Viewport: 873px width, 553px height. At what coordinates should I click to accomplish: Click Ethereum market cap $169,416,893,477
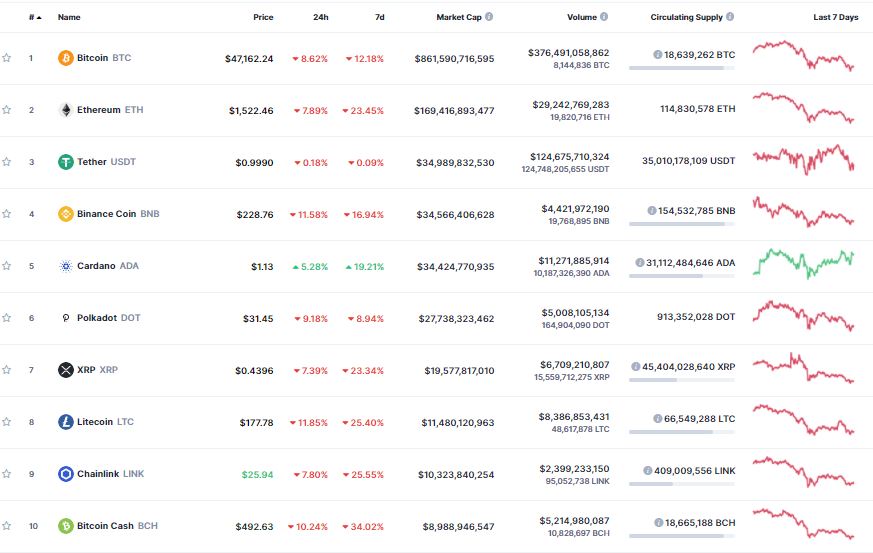pyautogui.click(x=454, y=111)
